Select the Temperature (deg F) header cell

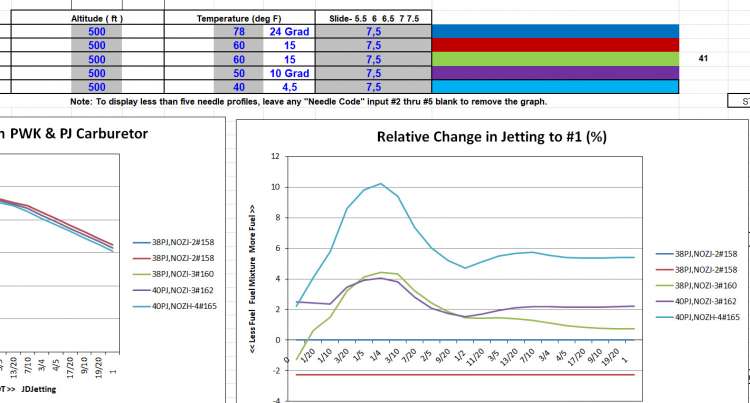pyautogui.click(x=239, y=18)
